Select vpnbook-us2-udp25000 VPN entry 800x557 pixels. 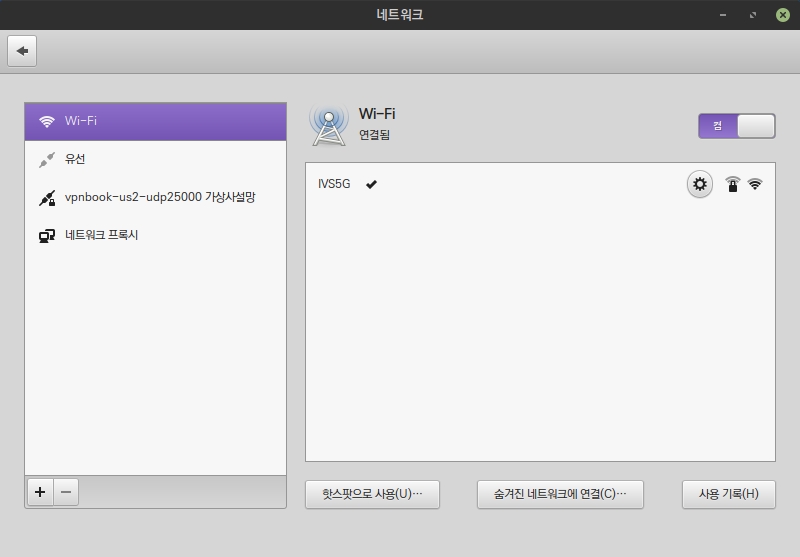click(x=160, y=198)
